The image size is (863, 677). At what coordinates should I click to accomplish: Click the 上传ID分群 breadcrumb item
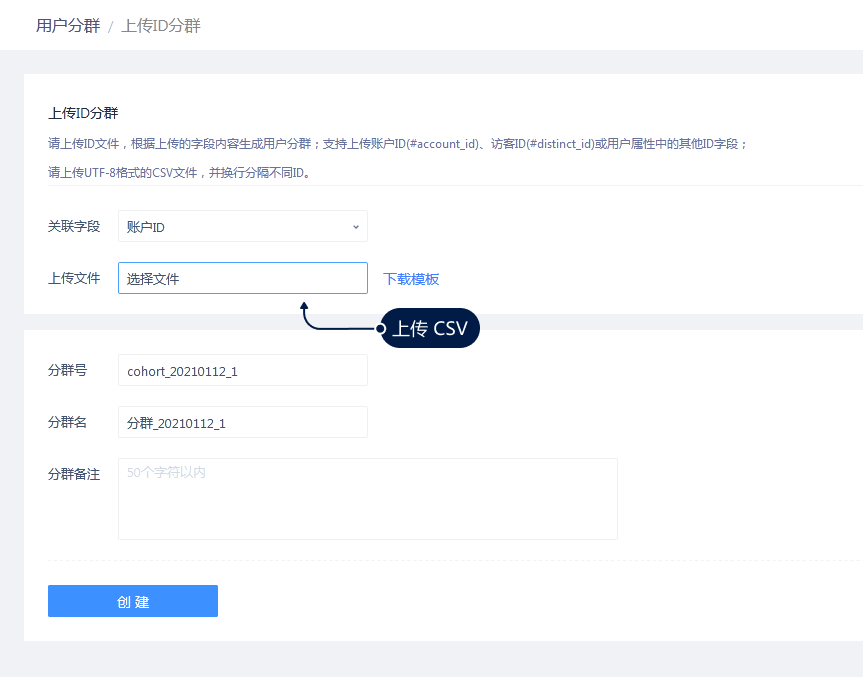[161, 26]
